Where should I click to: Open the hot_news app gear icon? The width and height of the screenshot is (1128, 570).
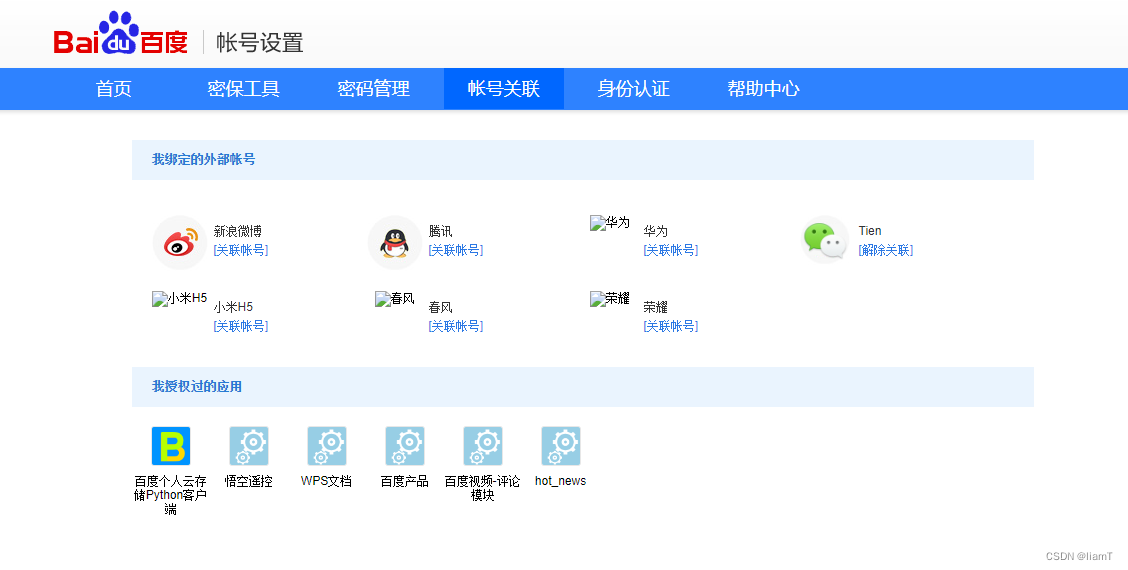(560, 446)
